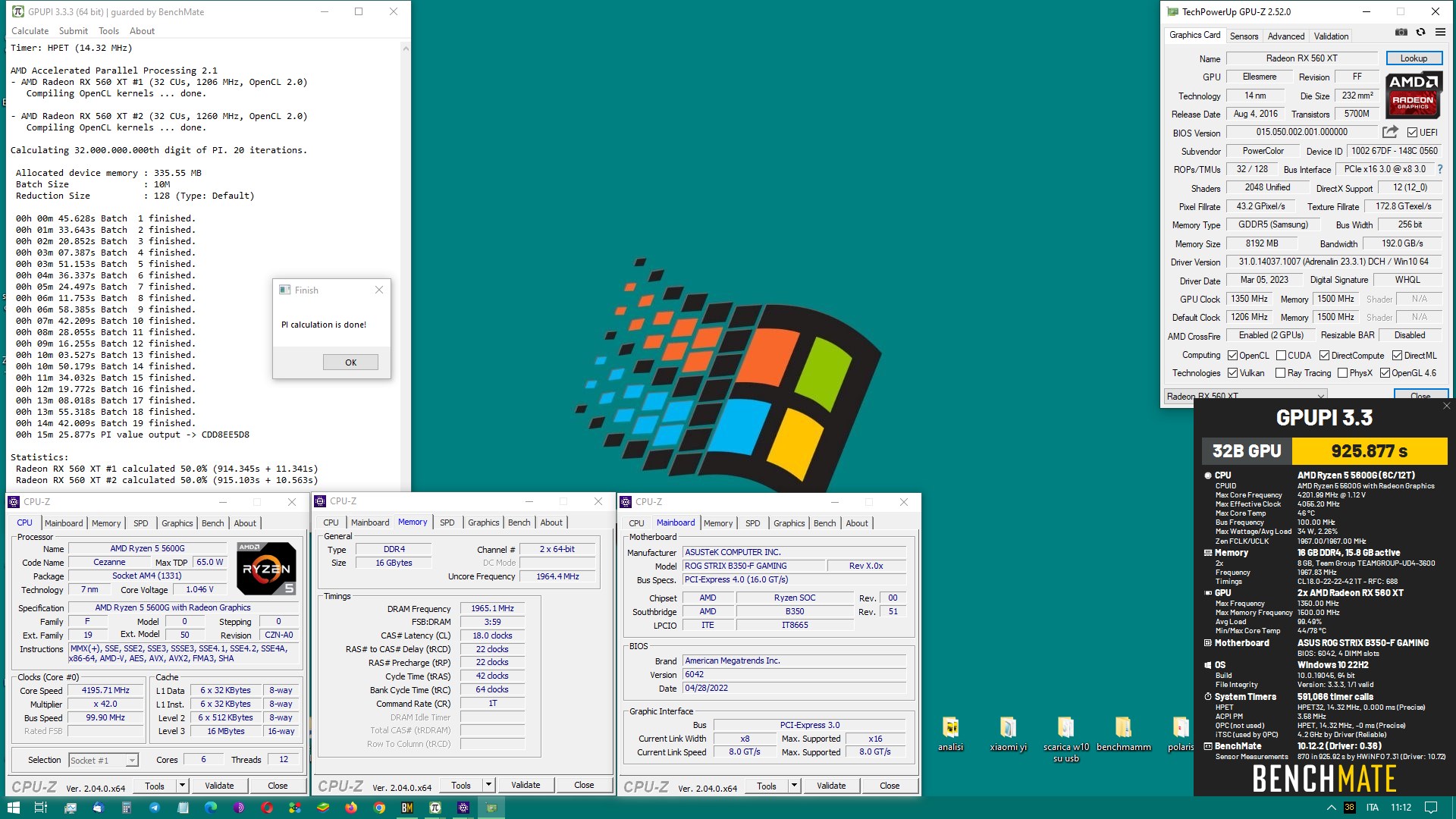This screenshot has height=819, width=1456.
Task: Open Telegram from the taskbar
Action: [155, 808]
